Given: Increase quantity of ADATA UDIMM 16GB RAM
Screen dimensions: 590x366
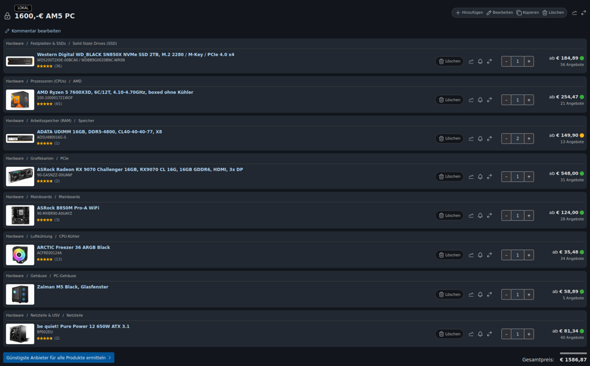Looking at the screenshot, I should tap(529, 138).
